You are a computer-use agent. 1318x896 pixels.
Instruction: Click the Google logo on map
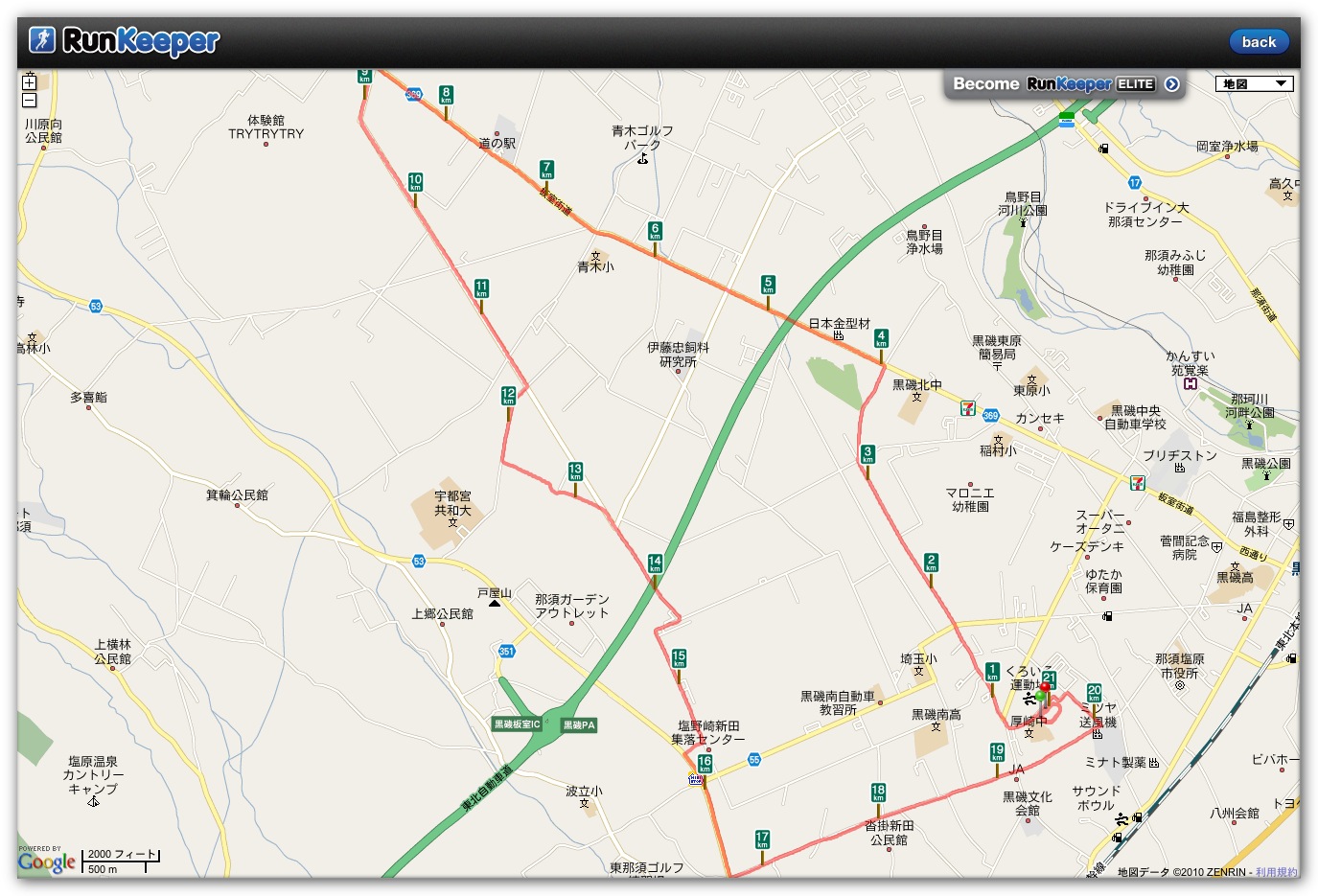46,862
